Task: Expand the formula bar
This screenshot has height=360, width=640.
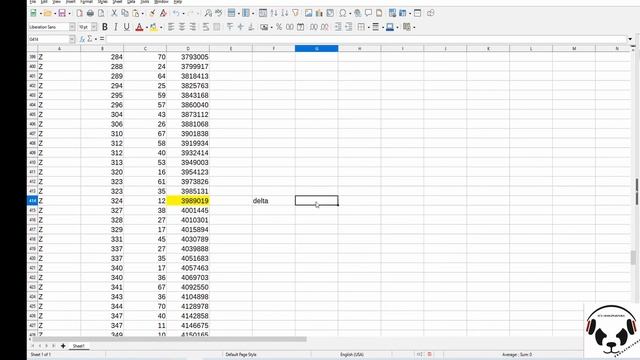Action: pyautogui.click(x=631, y=39)
